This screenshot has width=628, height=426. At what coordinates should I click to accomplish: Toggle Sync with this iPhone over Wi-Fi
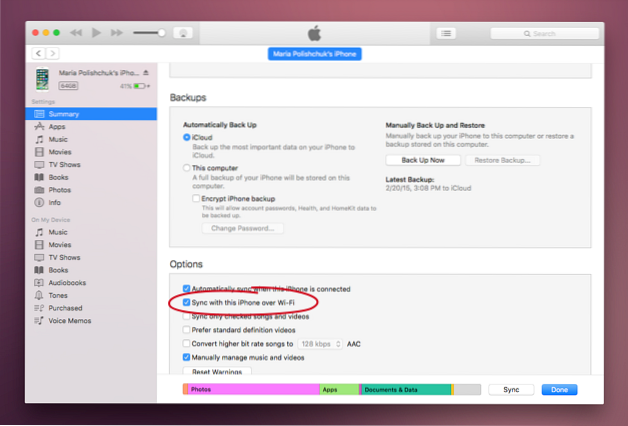click(x=187, y=302)
